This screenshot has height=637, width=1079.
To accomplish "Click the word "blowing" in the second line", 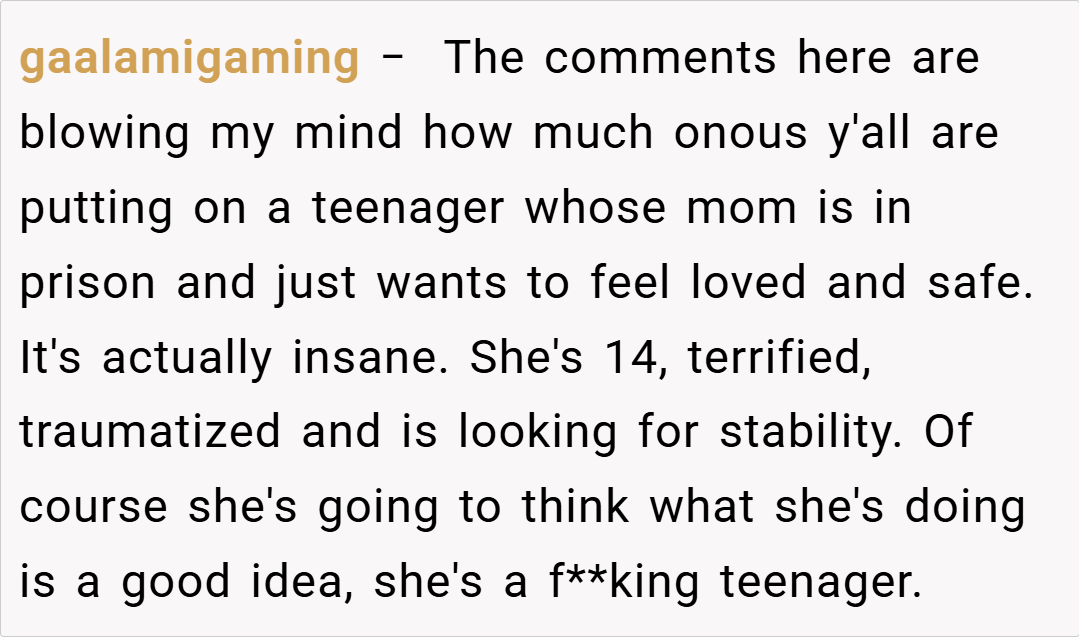I will pyautogui.click(x=104, y=133).
